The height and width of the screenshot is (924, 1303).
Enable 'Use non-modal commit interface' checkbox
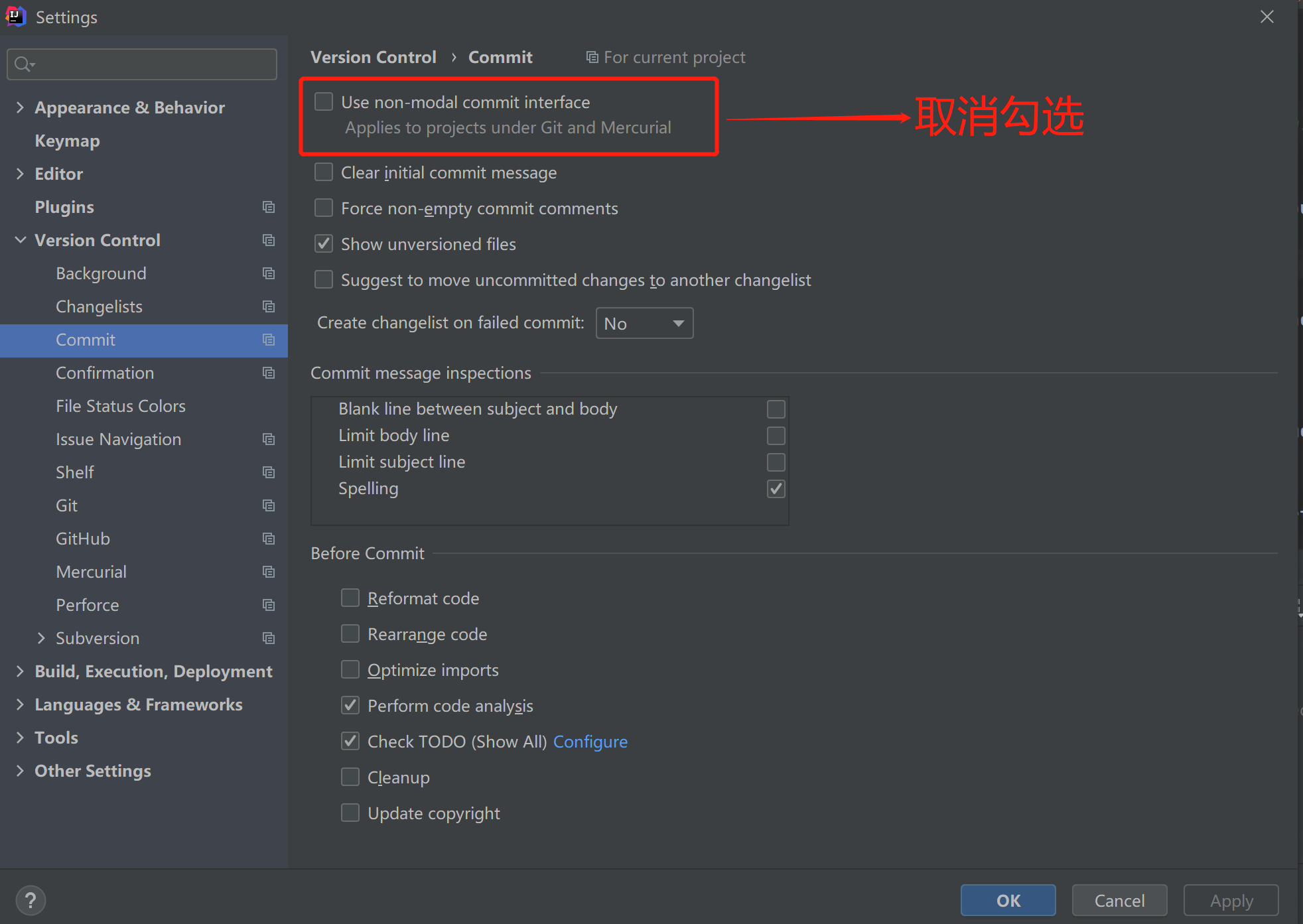(x=324, y=102)
